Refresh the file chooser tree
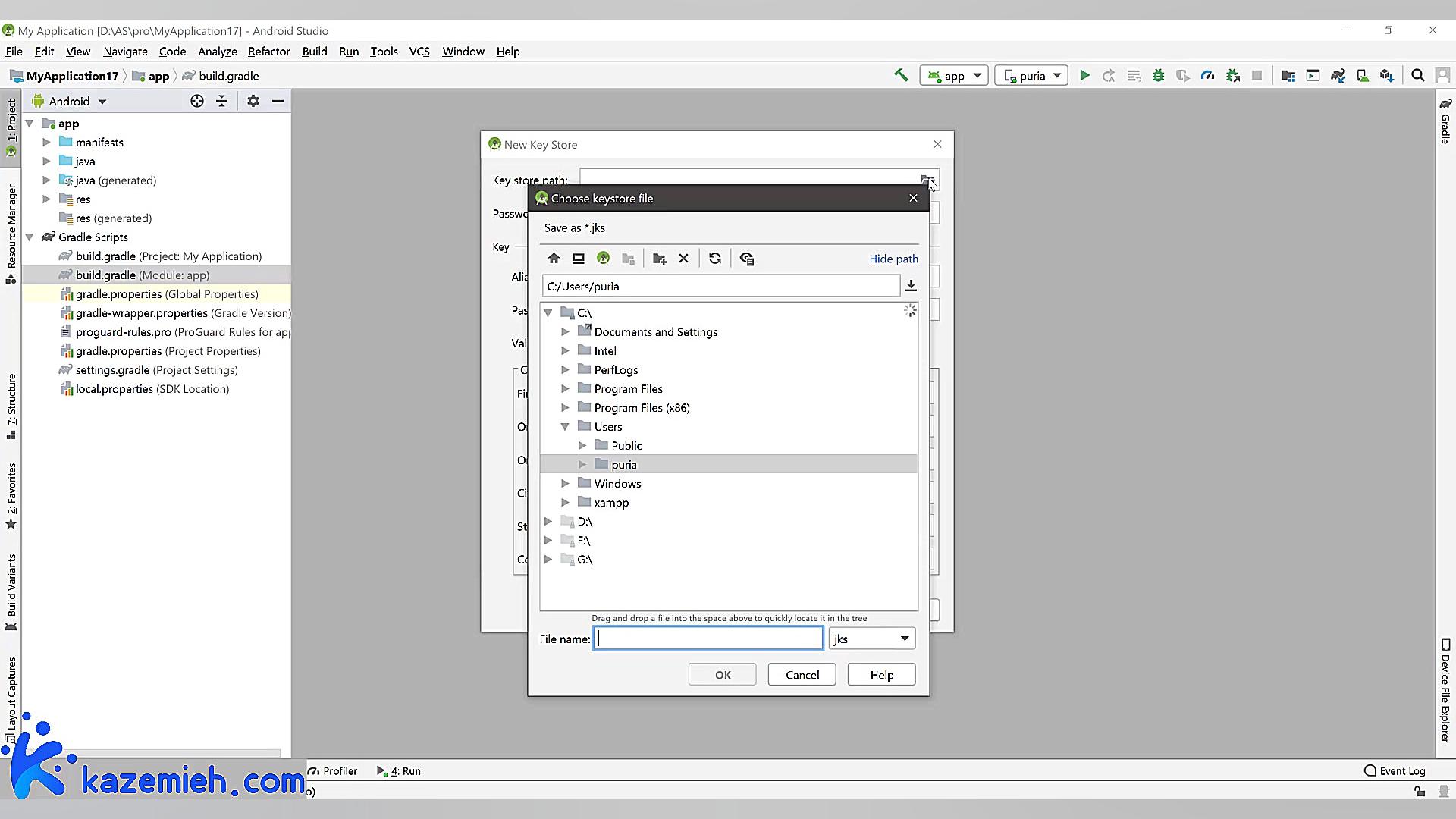The width and height of the screenshot is (1456, 819). (715, 259)
